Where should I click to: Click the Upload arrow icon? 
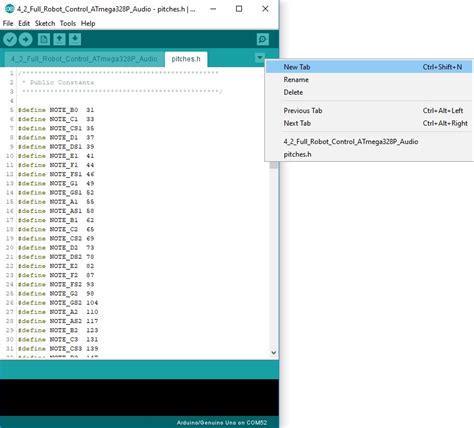click(x=25, y=39)
